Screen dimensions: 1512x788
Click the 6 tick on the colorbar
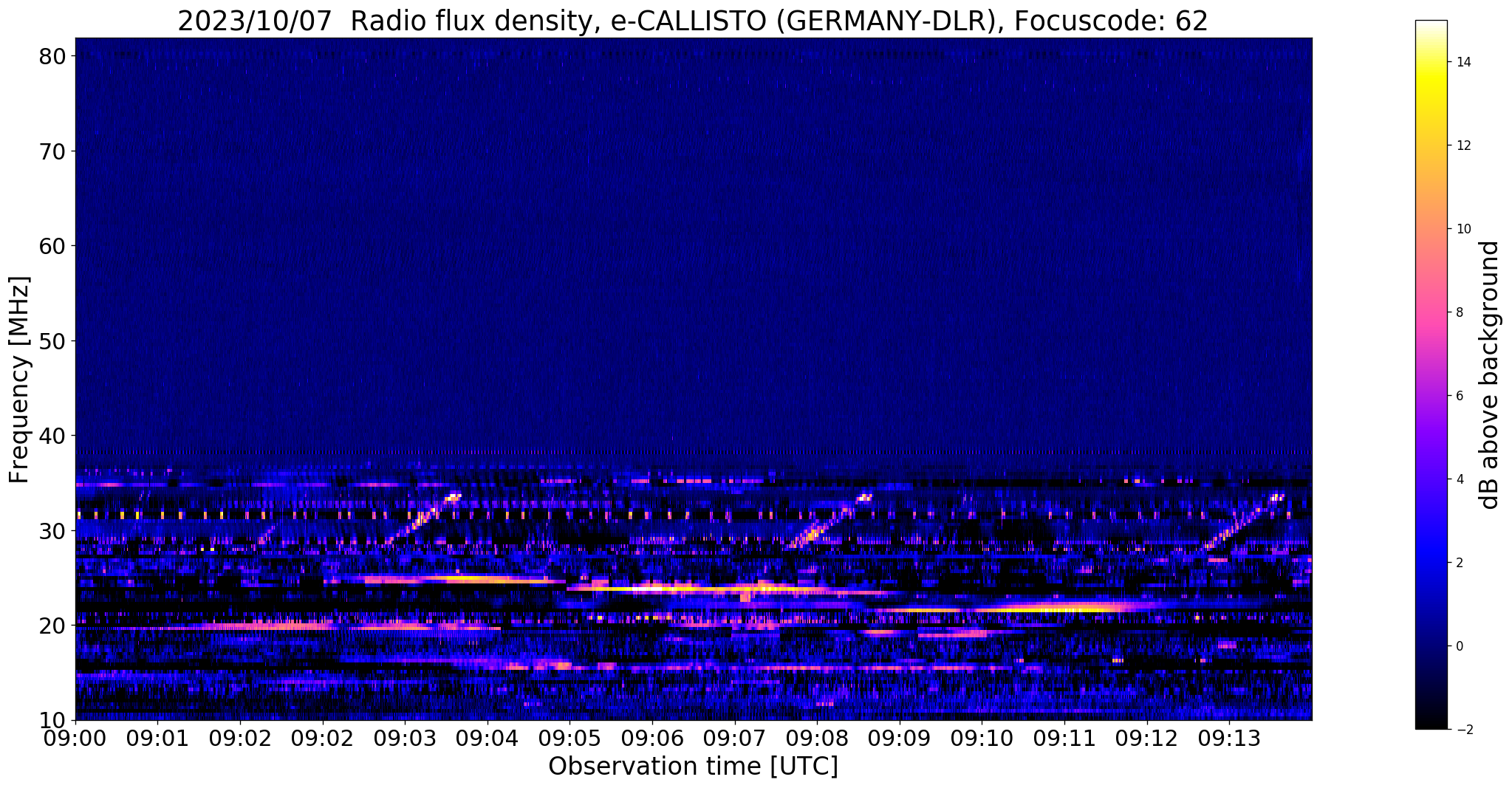[x=1460, y=396]
